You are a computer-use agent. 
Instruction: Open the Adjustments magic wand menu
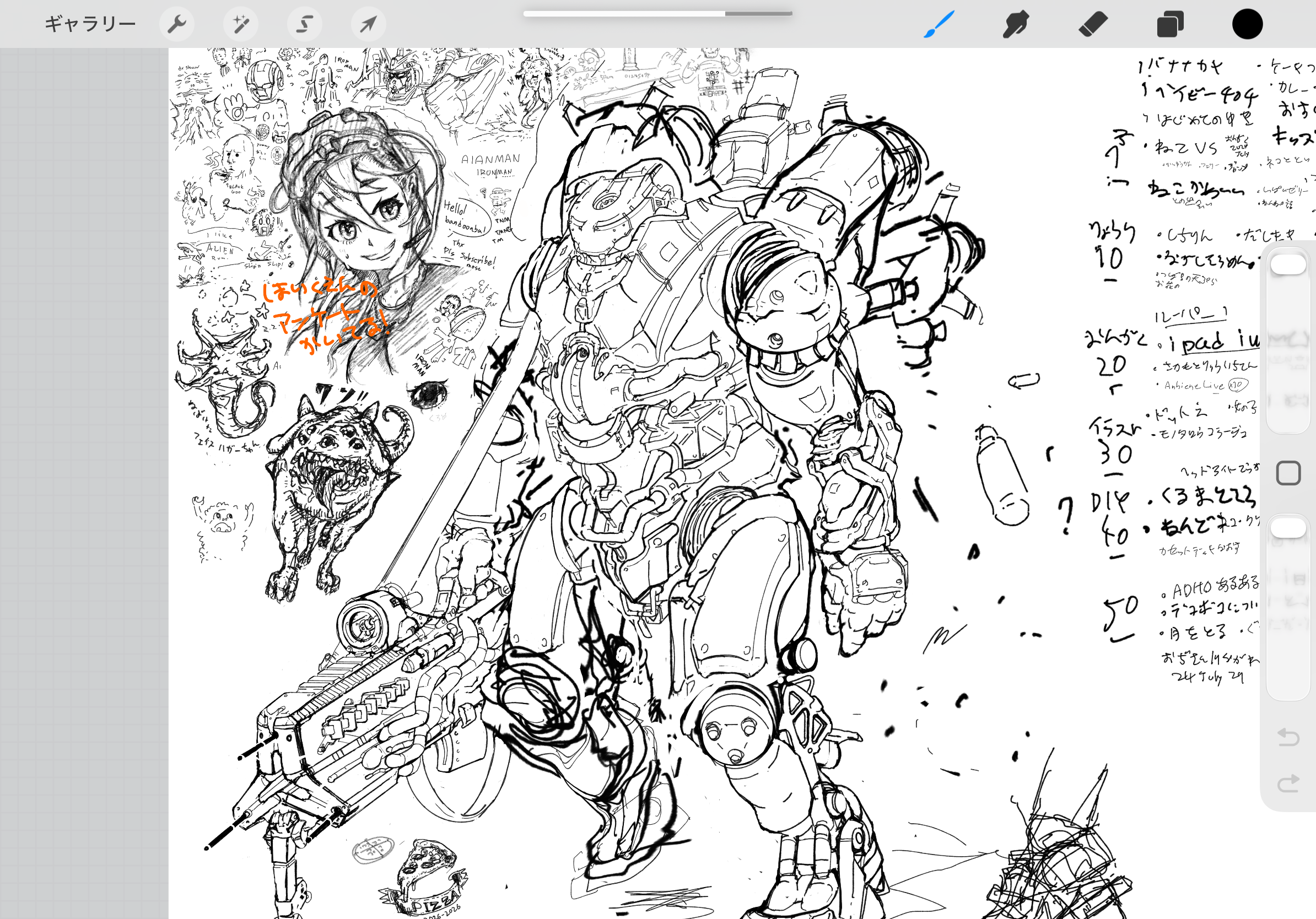[x=241, y=24]
